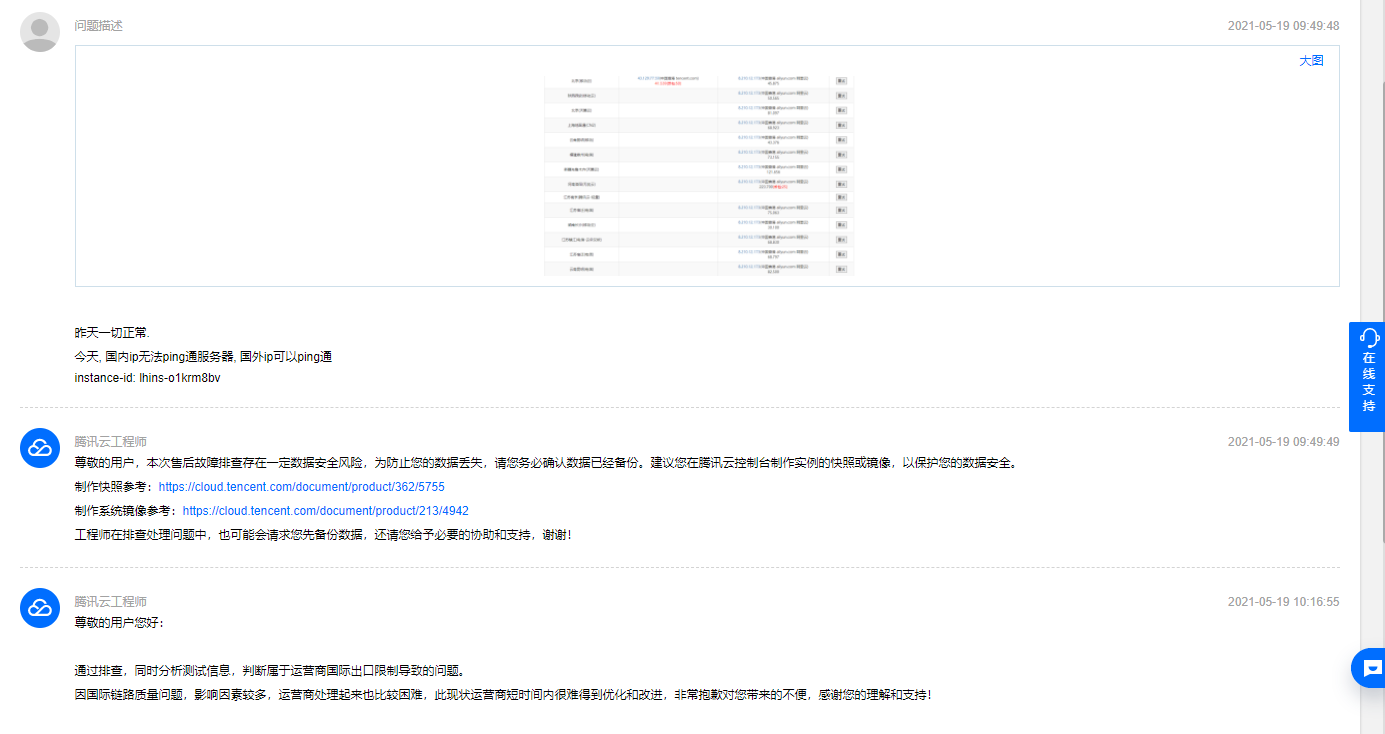Viewport: 1385px width, 734px height.
Task: Open the 大图 link to view full-size image
Action: pos(1311,60)
